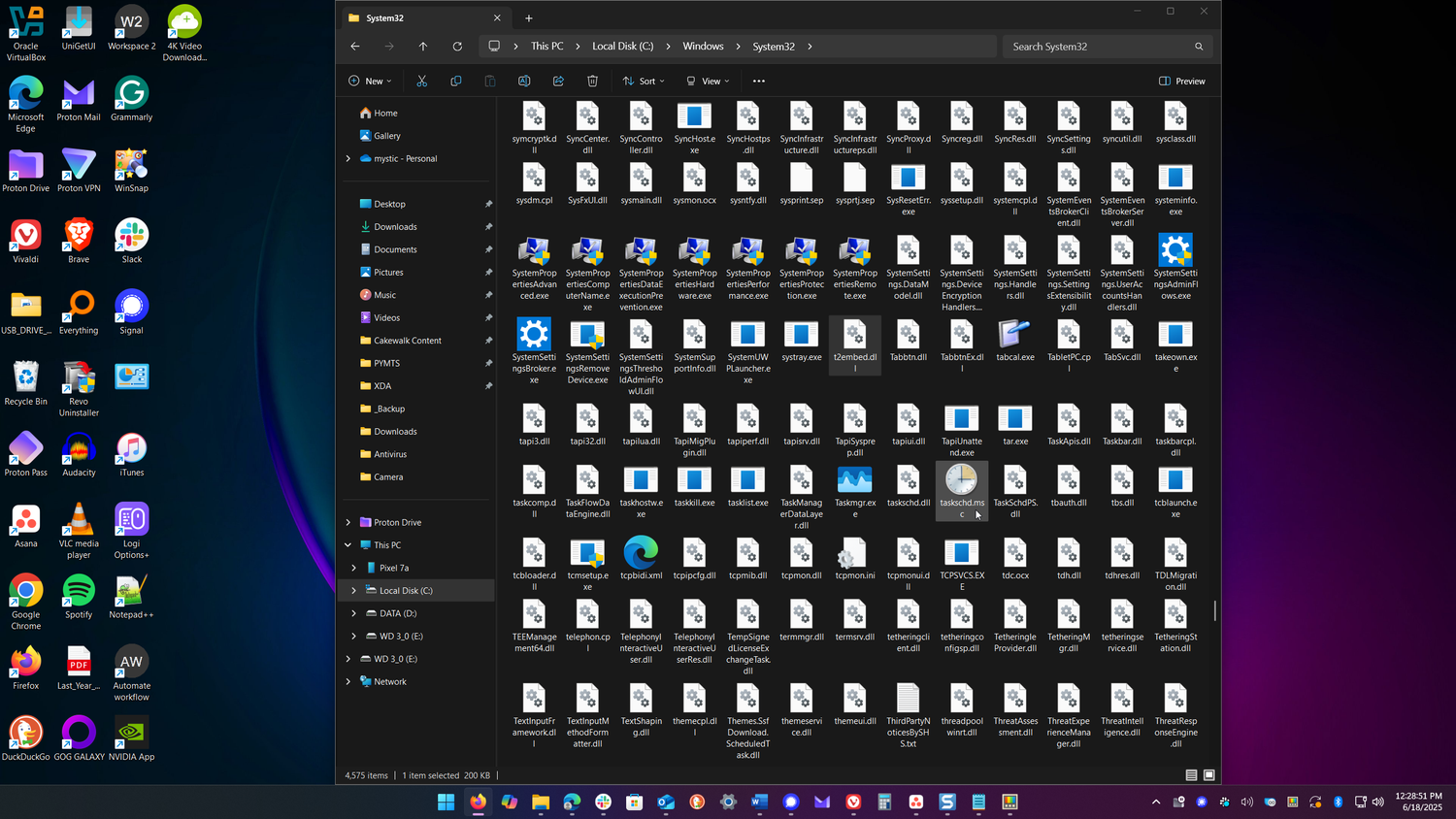Open the Sort dropdown
1456x819 pixels.
pos(644,81)
